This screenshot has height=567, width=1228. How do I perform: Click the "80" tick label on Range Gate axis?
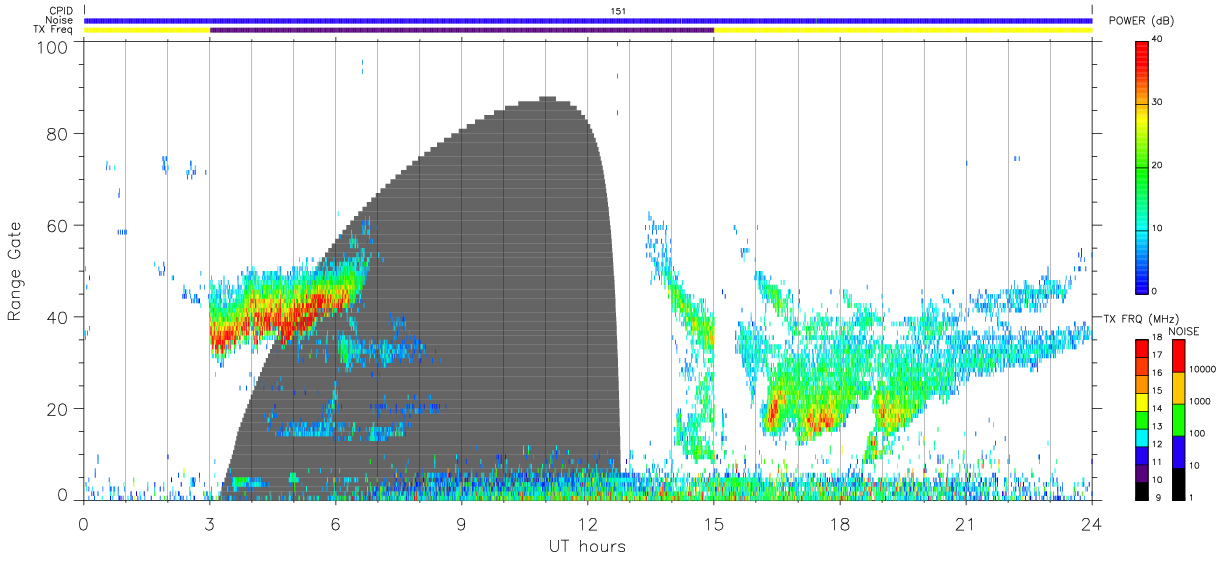pyautogui.click(x=59, y=134)
